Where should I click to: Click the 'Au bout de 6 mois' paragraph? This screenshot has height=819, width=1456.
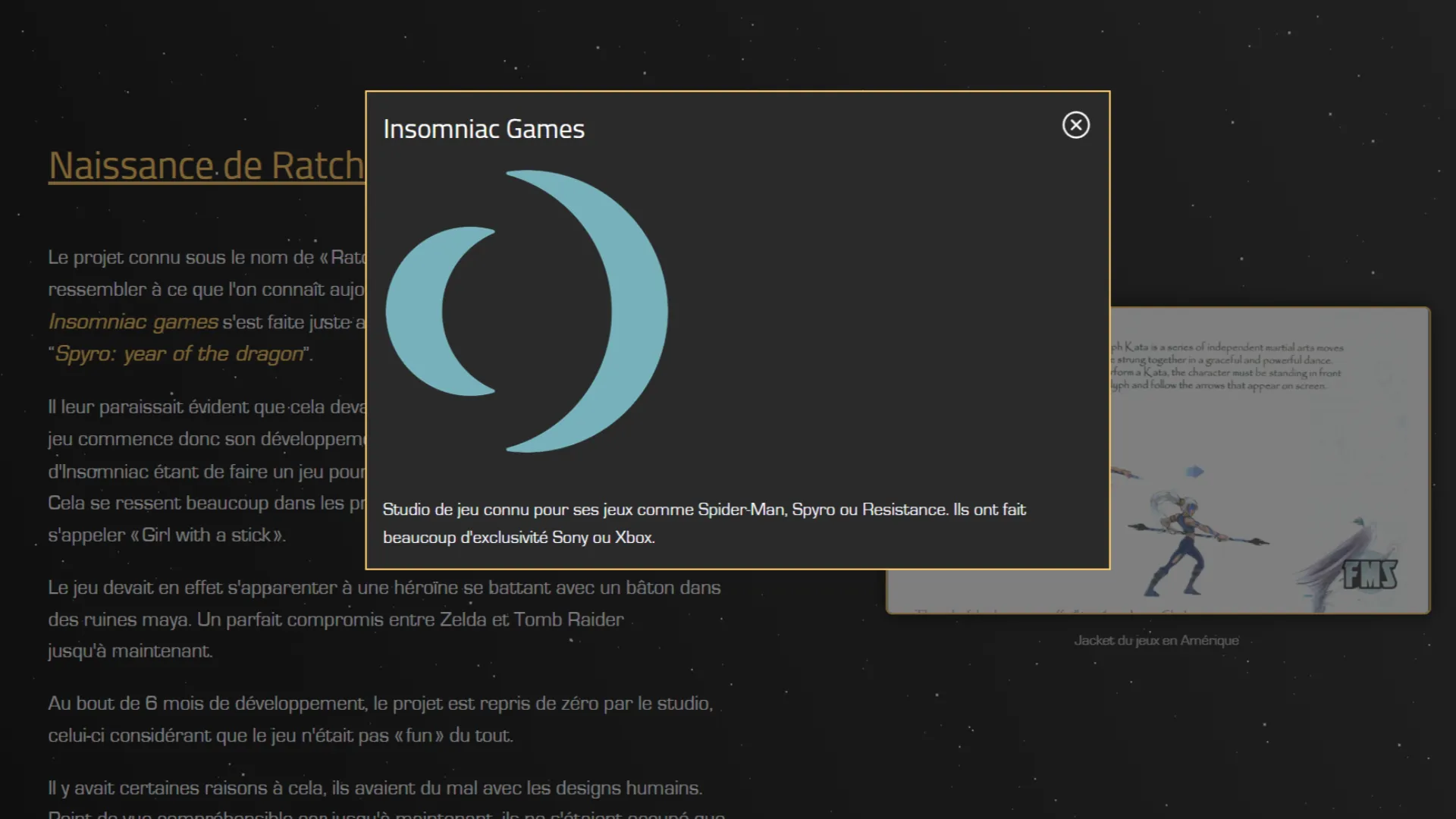381,719
